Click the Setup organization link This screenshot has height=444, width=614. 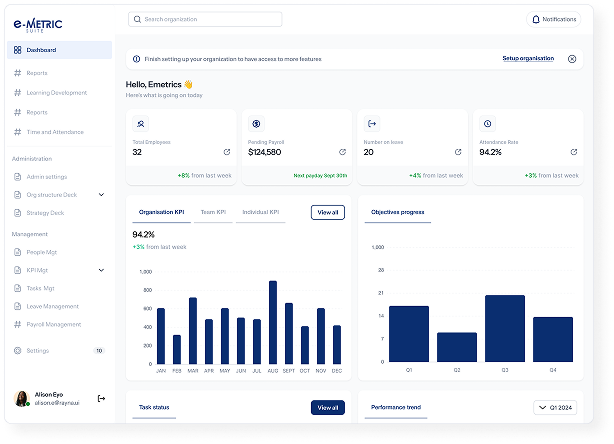pos(527,59)
